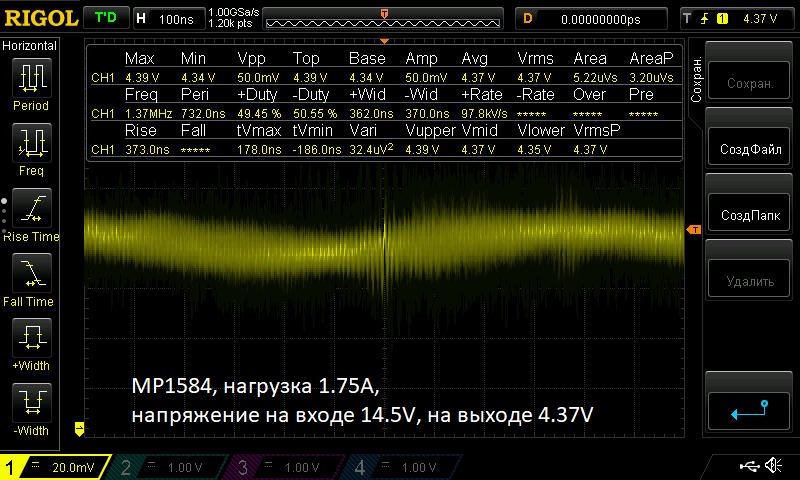Click the USB device status icon
Image resolution: width=800 pixels, height=480 pixels.
pos(749,466)
